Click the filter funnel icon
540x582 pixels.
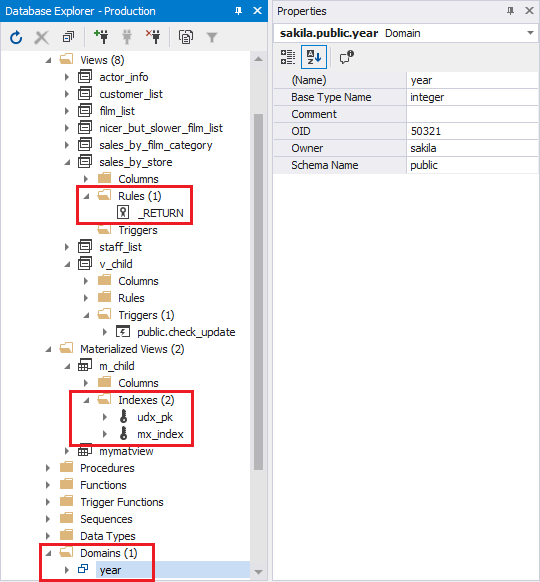click(x=212, y=37)
